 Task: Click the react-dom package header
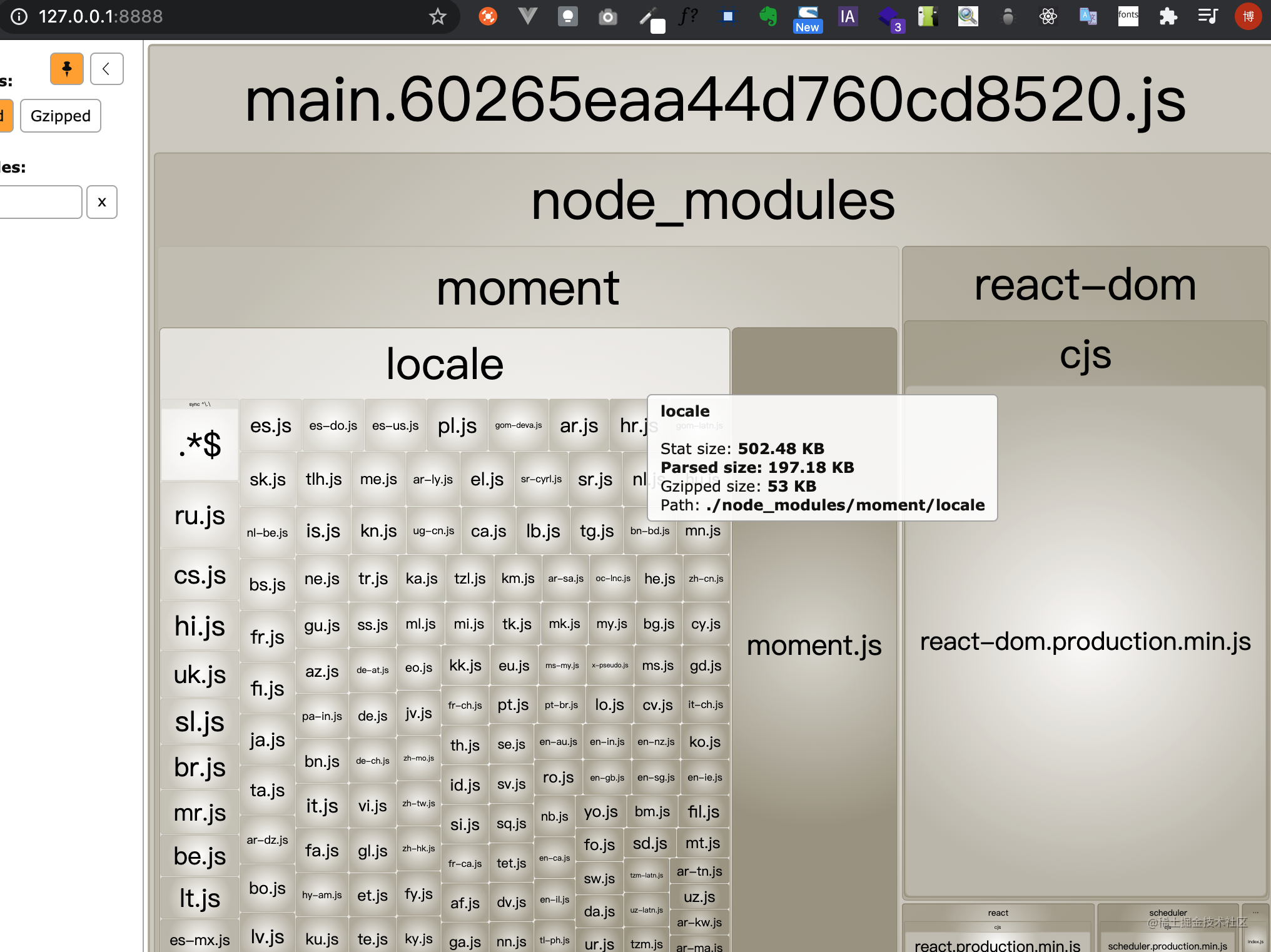tap(1085, 285)
